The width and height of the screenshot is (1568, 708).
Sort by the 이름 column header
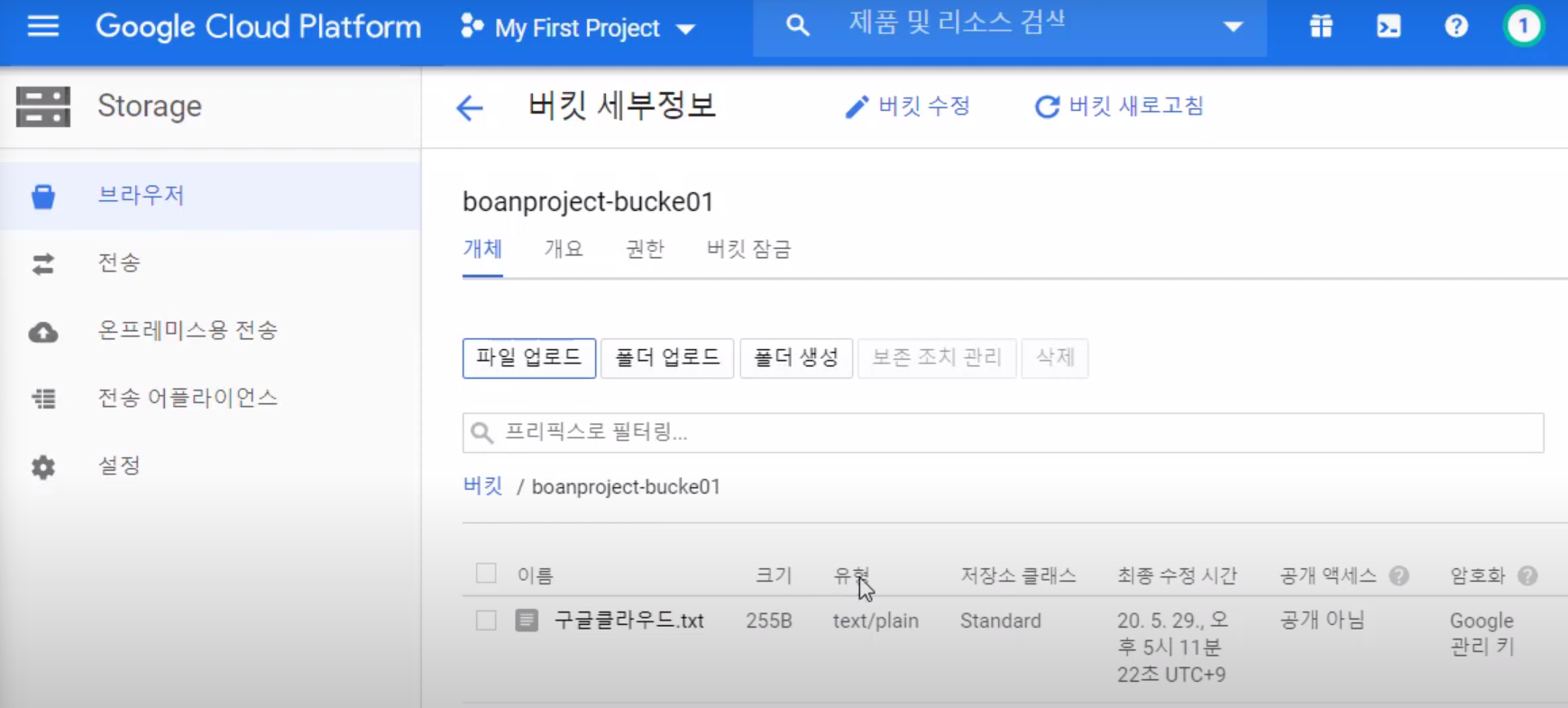point(535,575)
